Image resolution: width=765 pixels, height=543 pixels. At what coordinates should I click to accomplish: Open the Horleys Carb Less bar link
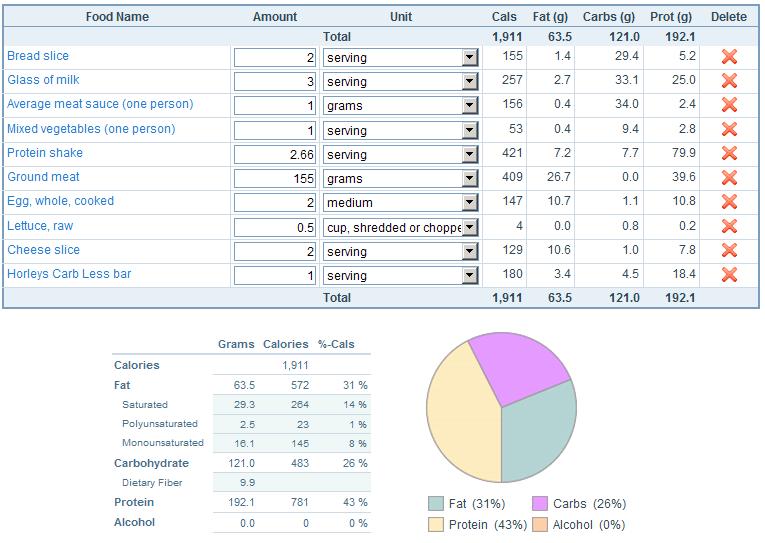69,274
